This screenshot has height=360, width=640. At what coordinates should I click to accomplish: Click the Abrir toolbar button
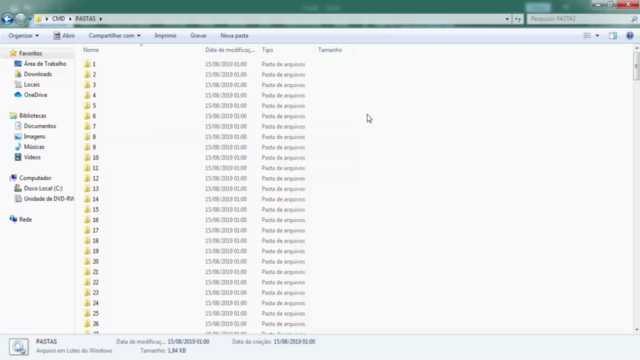tap(64, 36)
